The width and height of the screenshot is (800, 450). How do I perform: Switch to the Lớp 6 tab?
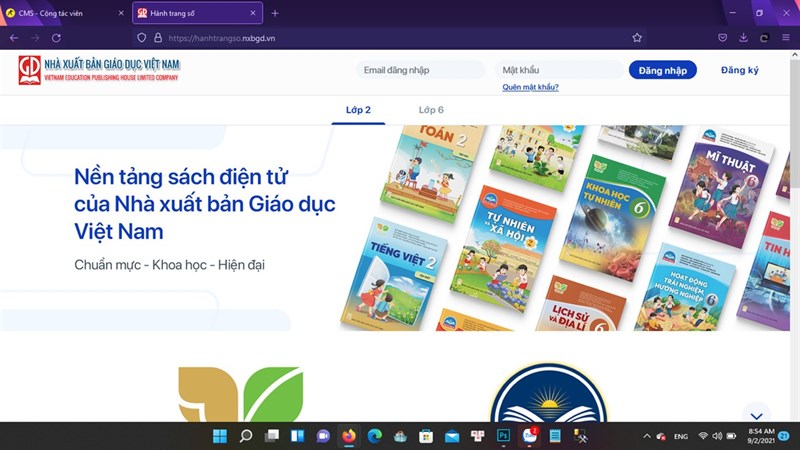(x=431, y=109)
